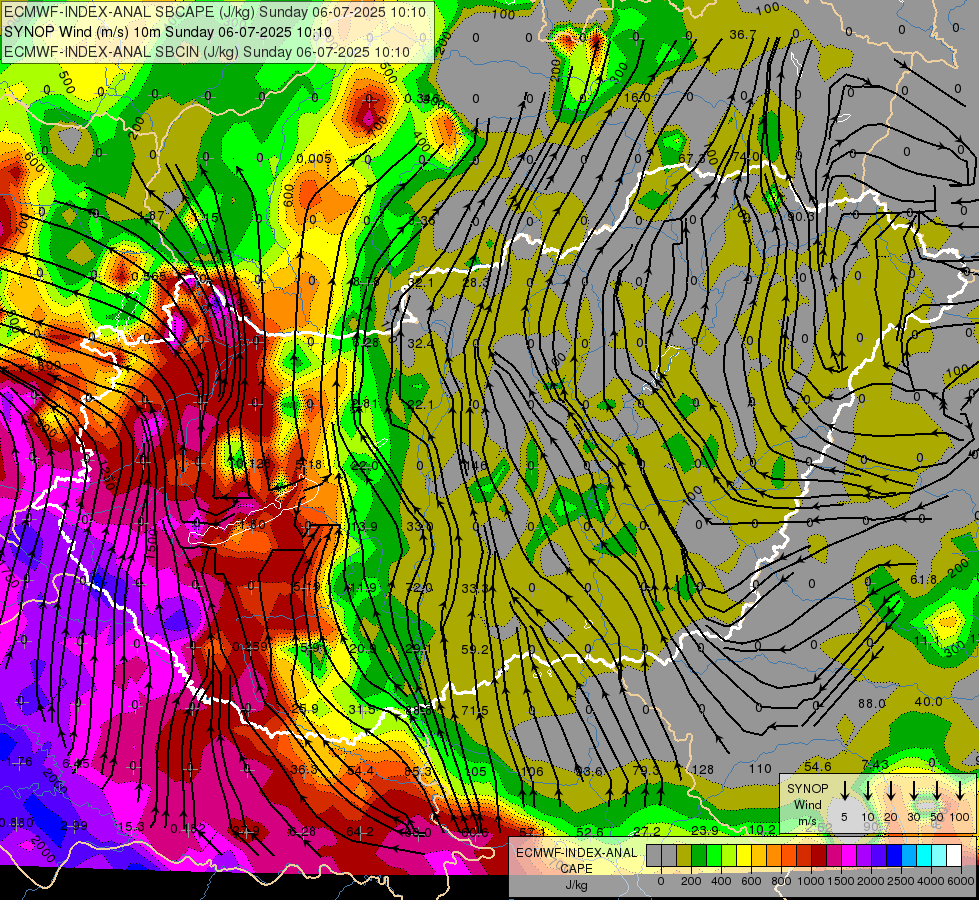Click the 2500 tick label on legend scale

click(x=901, y=881)
